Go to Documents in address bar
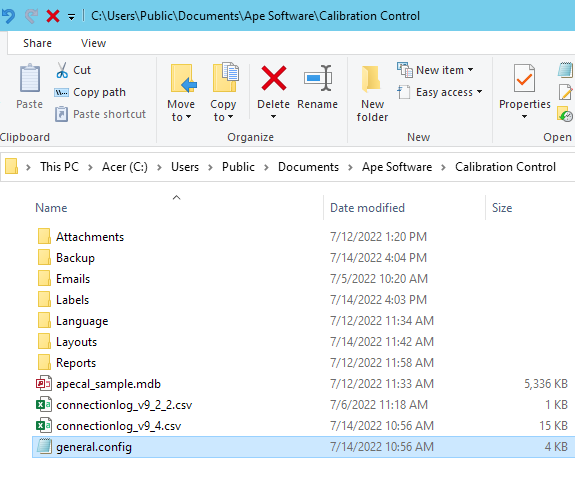This screenshot has width=575, height=484. [308, 167]
